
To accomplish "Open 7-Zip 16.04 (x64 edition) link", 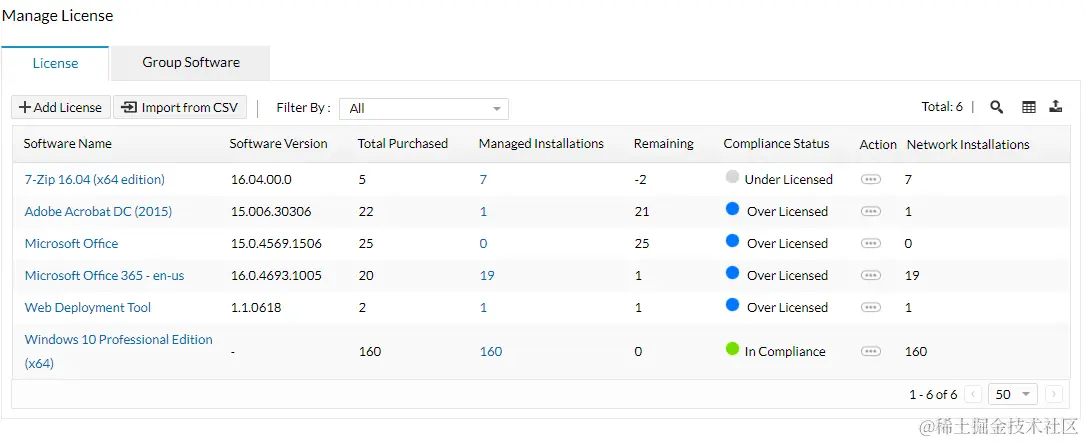I will coord(95,179).
